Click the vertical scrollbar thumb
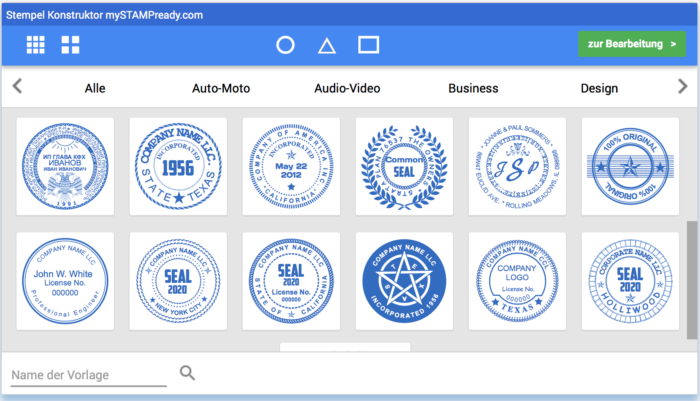This screenshot has height=401, width=700. (x=692, y=280)
